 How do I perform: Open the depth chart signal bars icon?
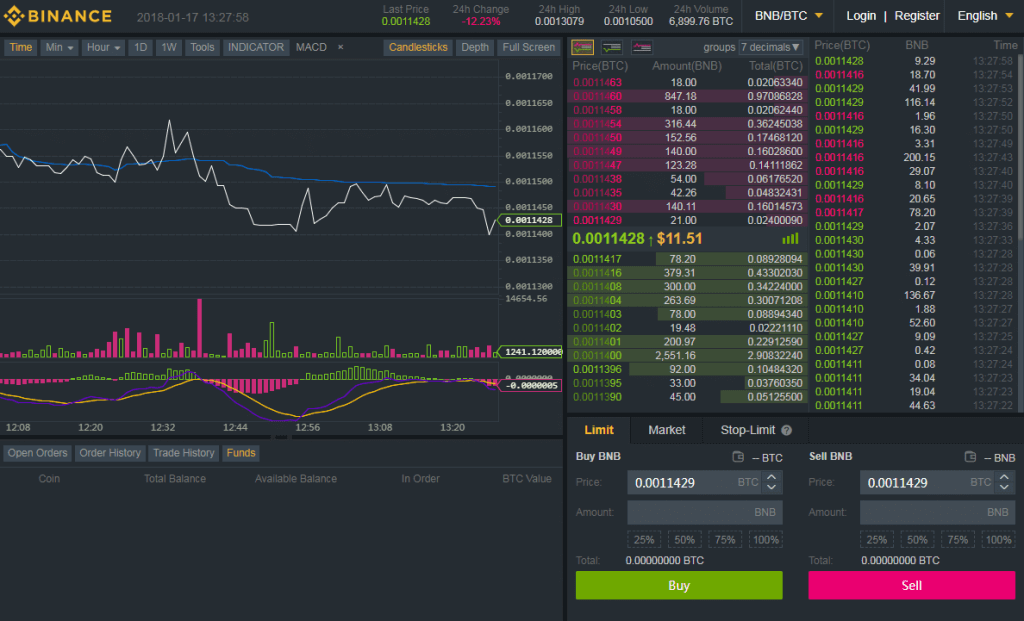pyautogui.click(x=790, y=239)
